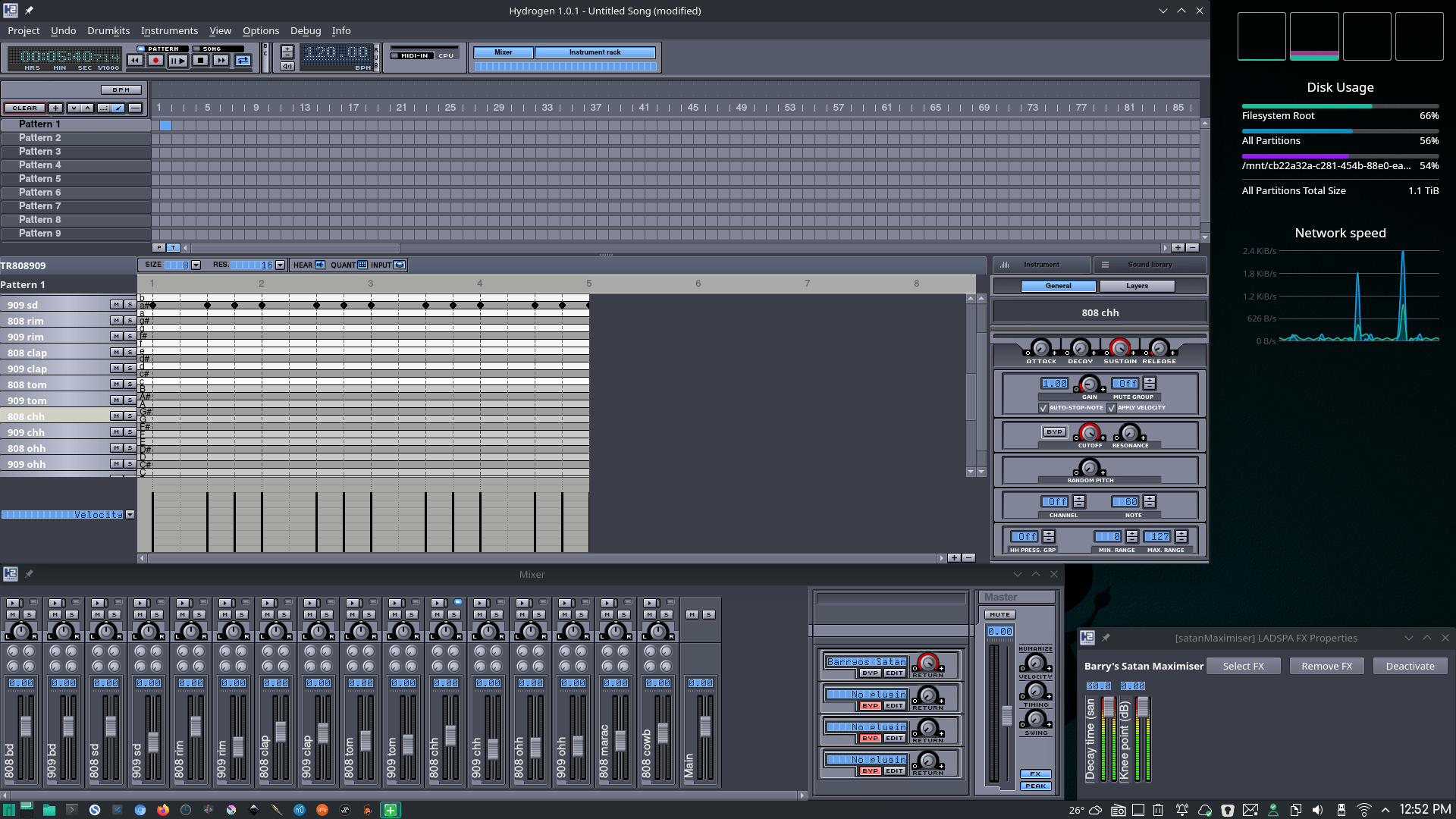
Task: Click the Deactivate FX button
Action: coord(1410,666)
